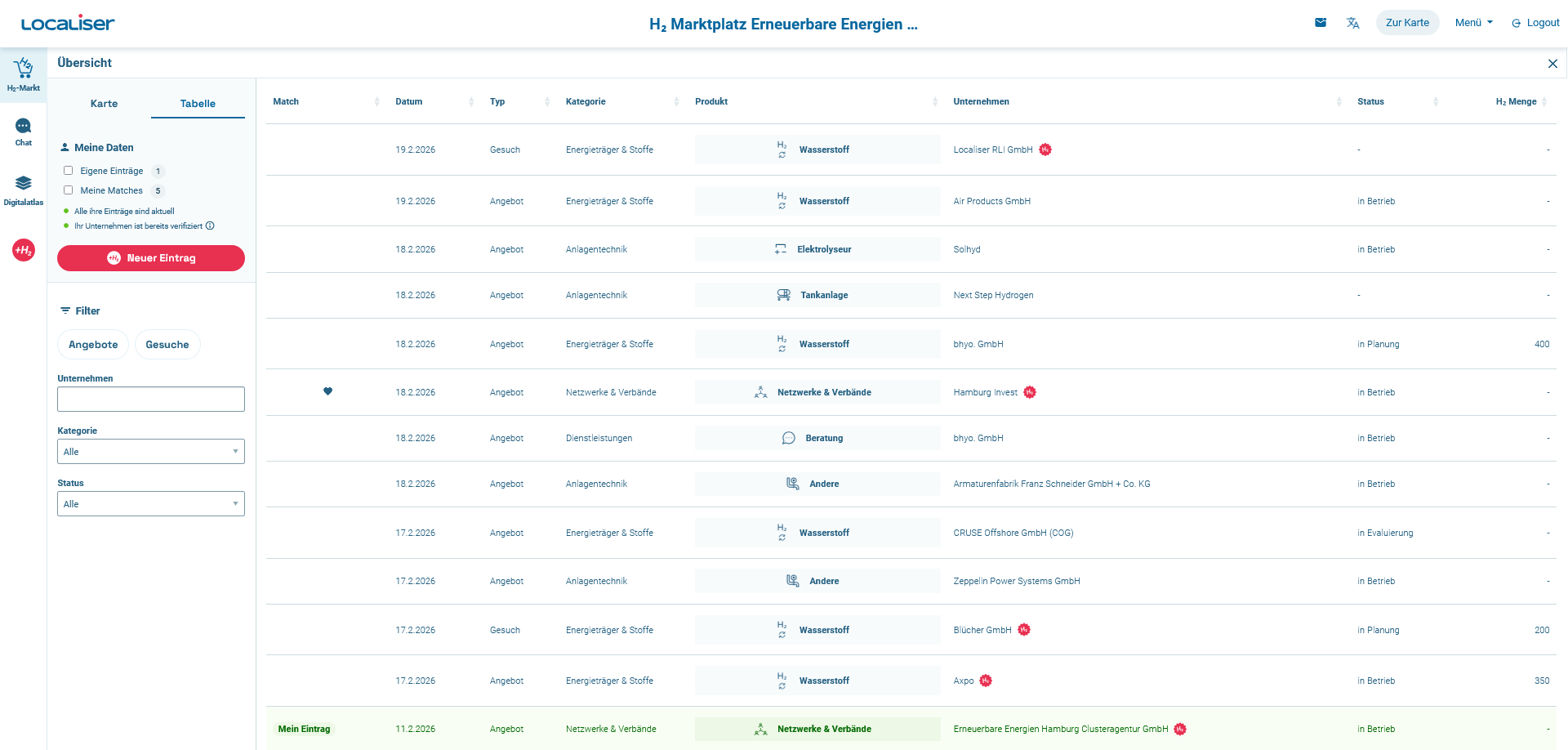Expand the Menü dropdown
The height and width of the screenshot is (750, 1568).
1473,23
